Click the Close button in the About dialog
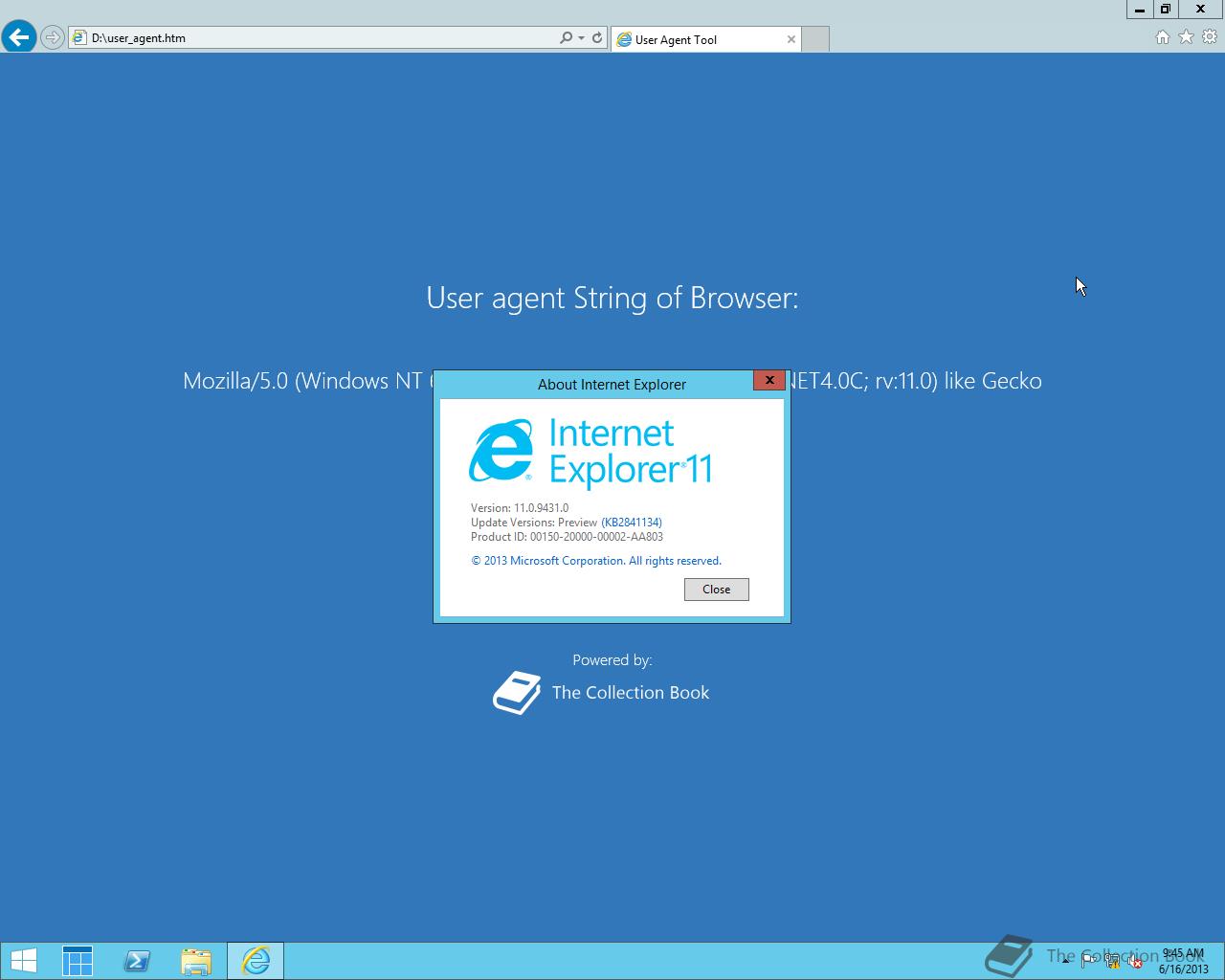 (717, 590)
